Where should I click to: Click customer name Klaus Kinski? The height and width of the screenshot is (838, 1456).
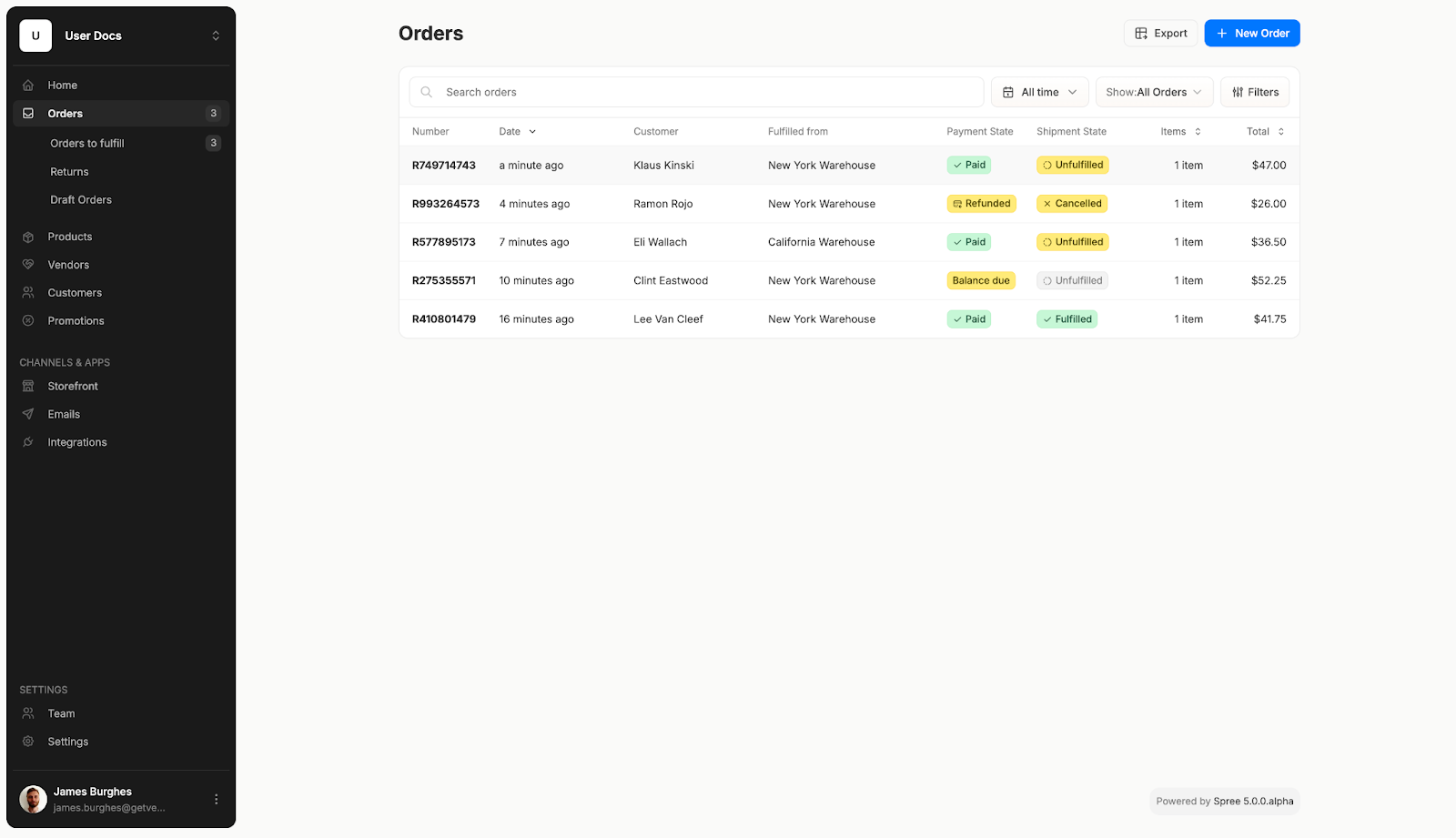[663, 166]
